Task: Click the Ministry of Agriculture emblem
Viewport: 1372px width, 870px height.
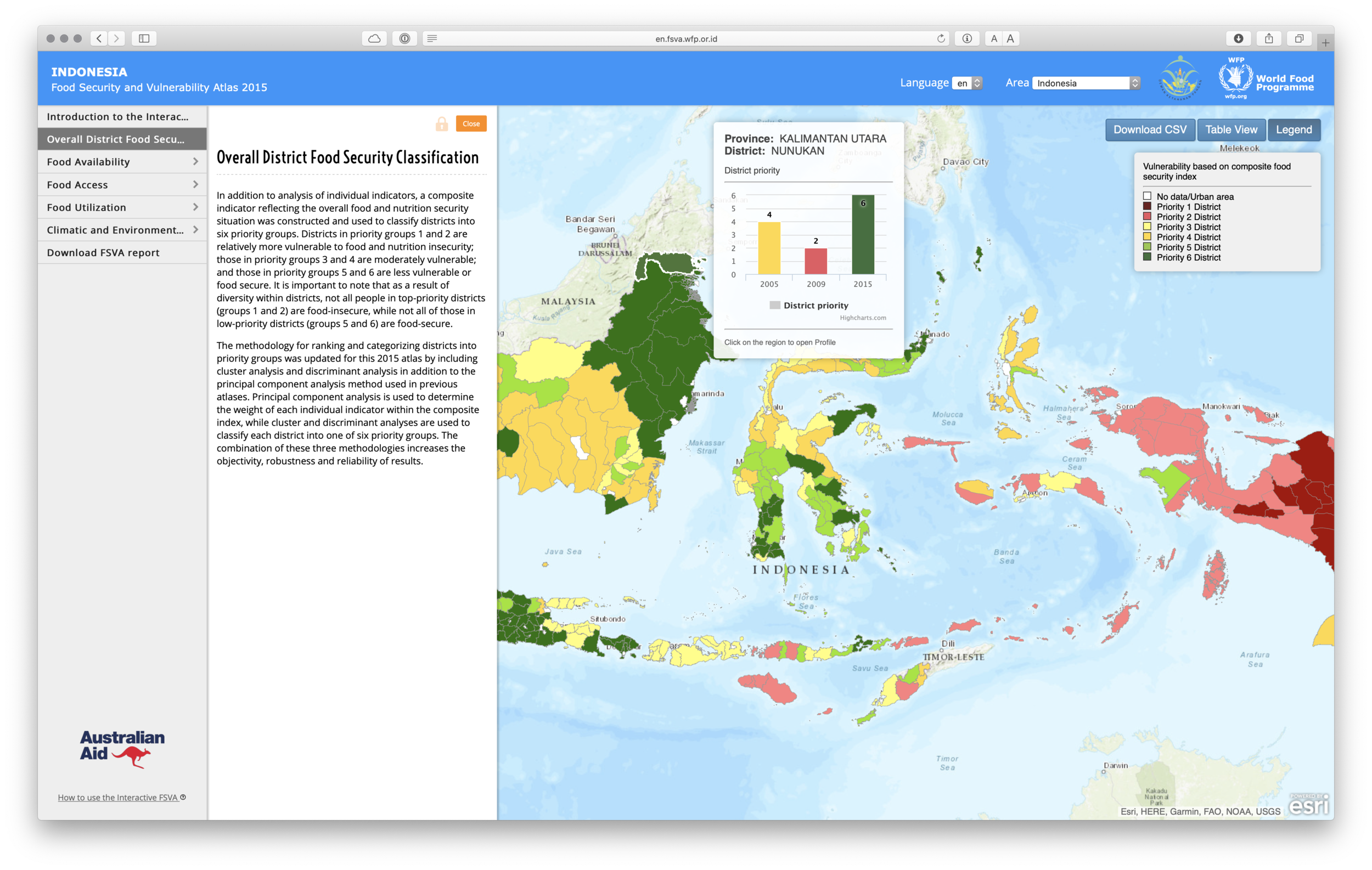Action: click(1180, 78)
